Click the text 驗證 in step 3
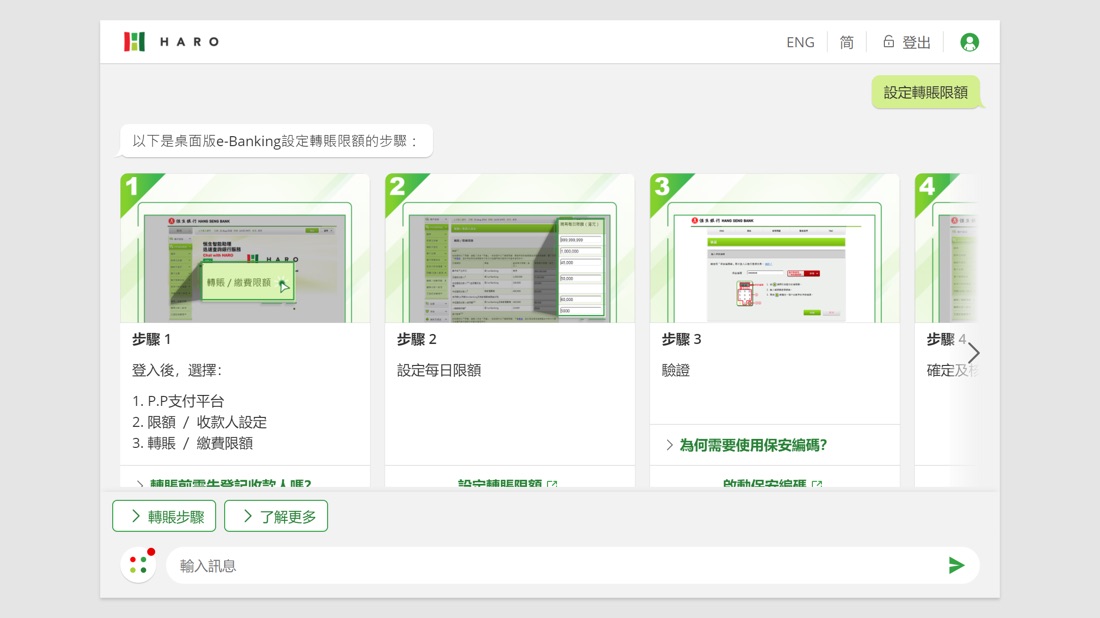This screenshot has height=618, width=1100. (676, 370)
